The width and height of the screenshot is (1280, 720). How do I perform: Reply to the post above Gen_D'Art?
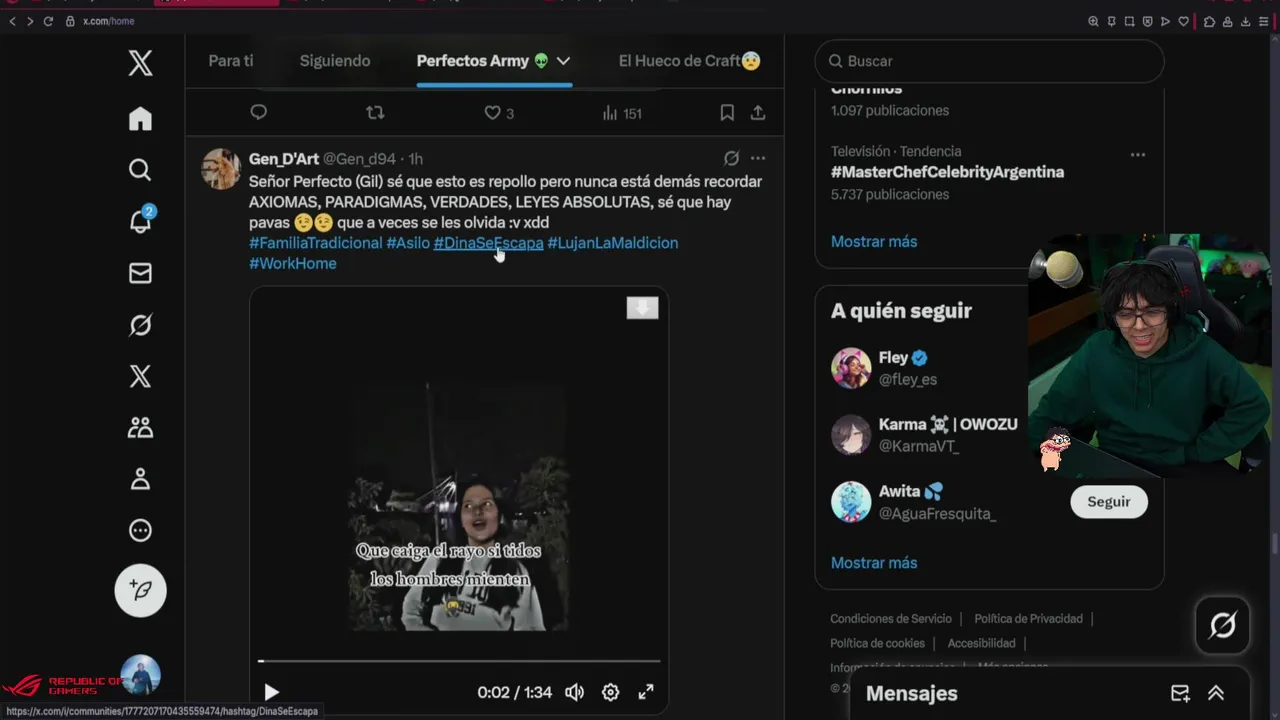[258, 112]
